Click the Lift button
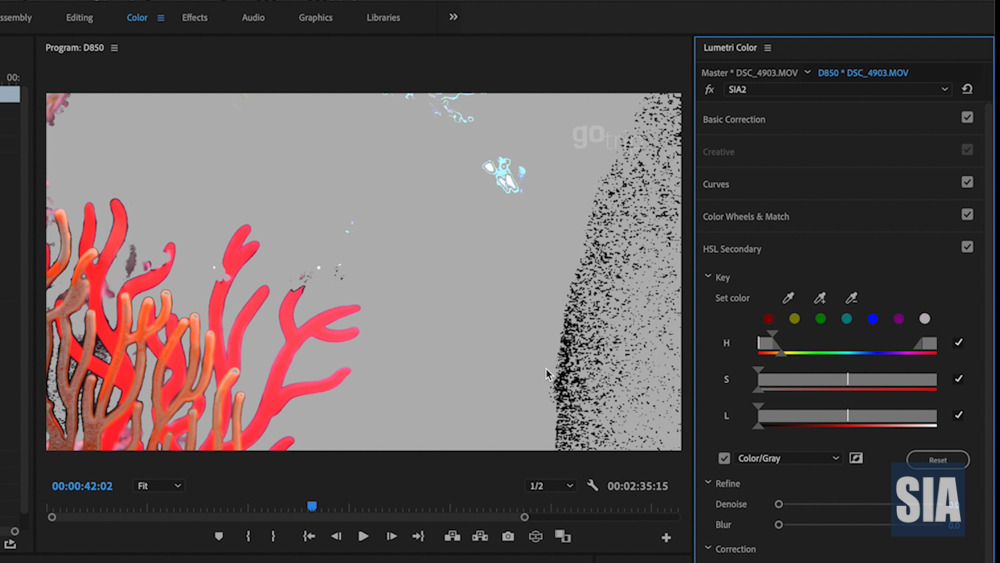Image resolution: width=1000 pixels, height=563 pixels. (x=452, y=536)
